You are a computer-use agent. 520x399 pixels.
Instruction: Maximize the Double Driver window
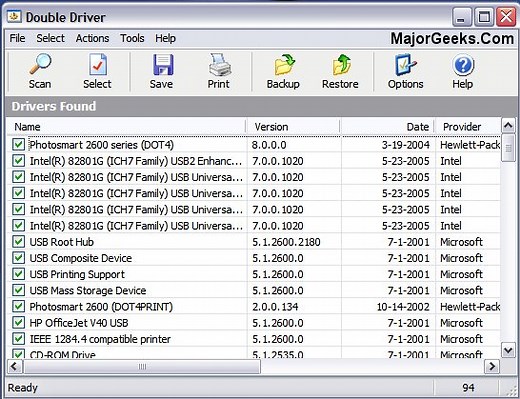(x=484, y=17)
